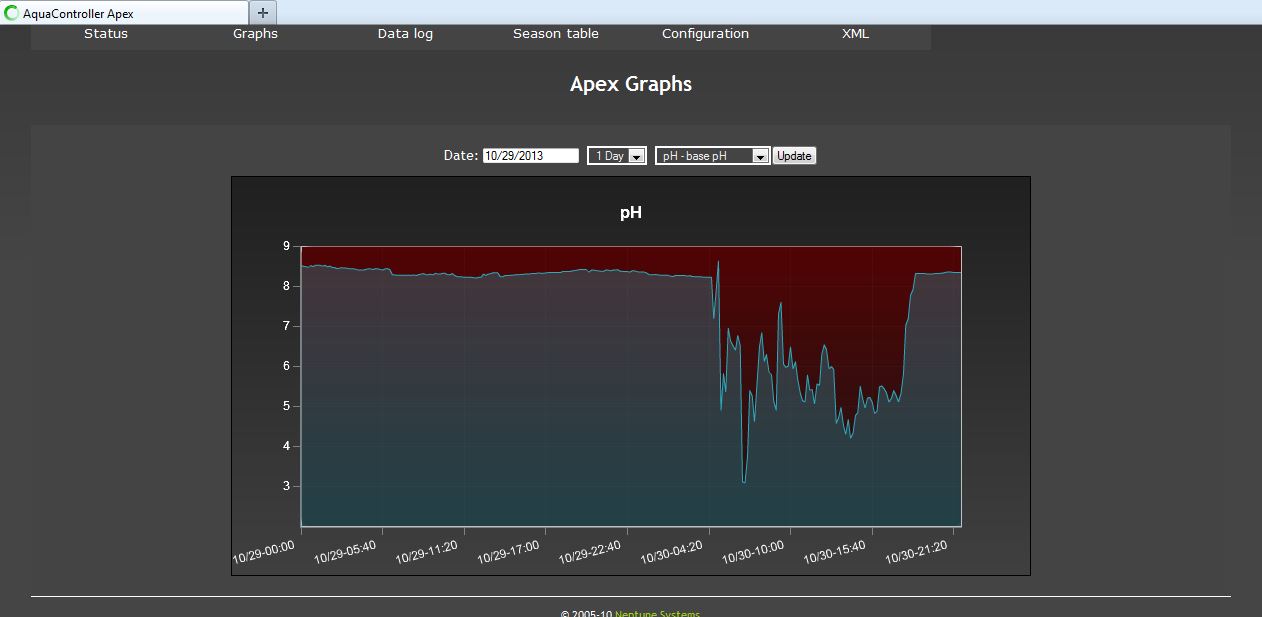Click the Apex Graphs page heading

pos(630,84)
